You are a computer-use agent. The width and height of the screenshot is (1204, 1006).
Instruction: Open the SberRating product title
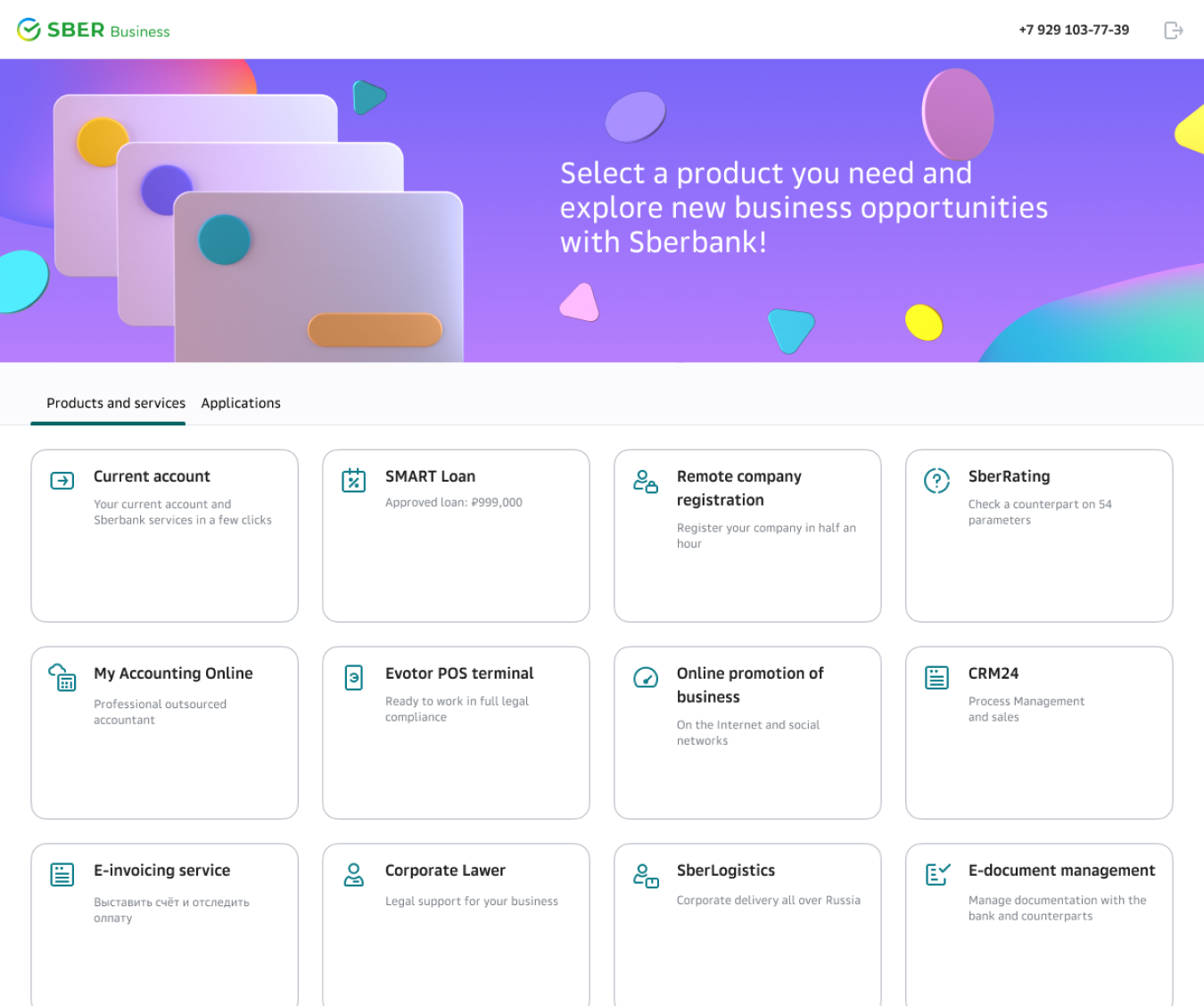(1009, 476)
